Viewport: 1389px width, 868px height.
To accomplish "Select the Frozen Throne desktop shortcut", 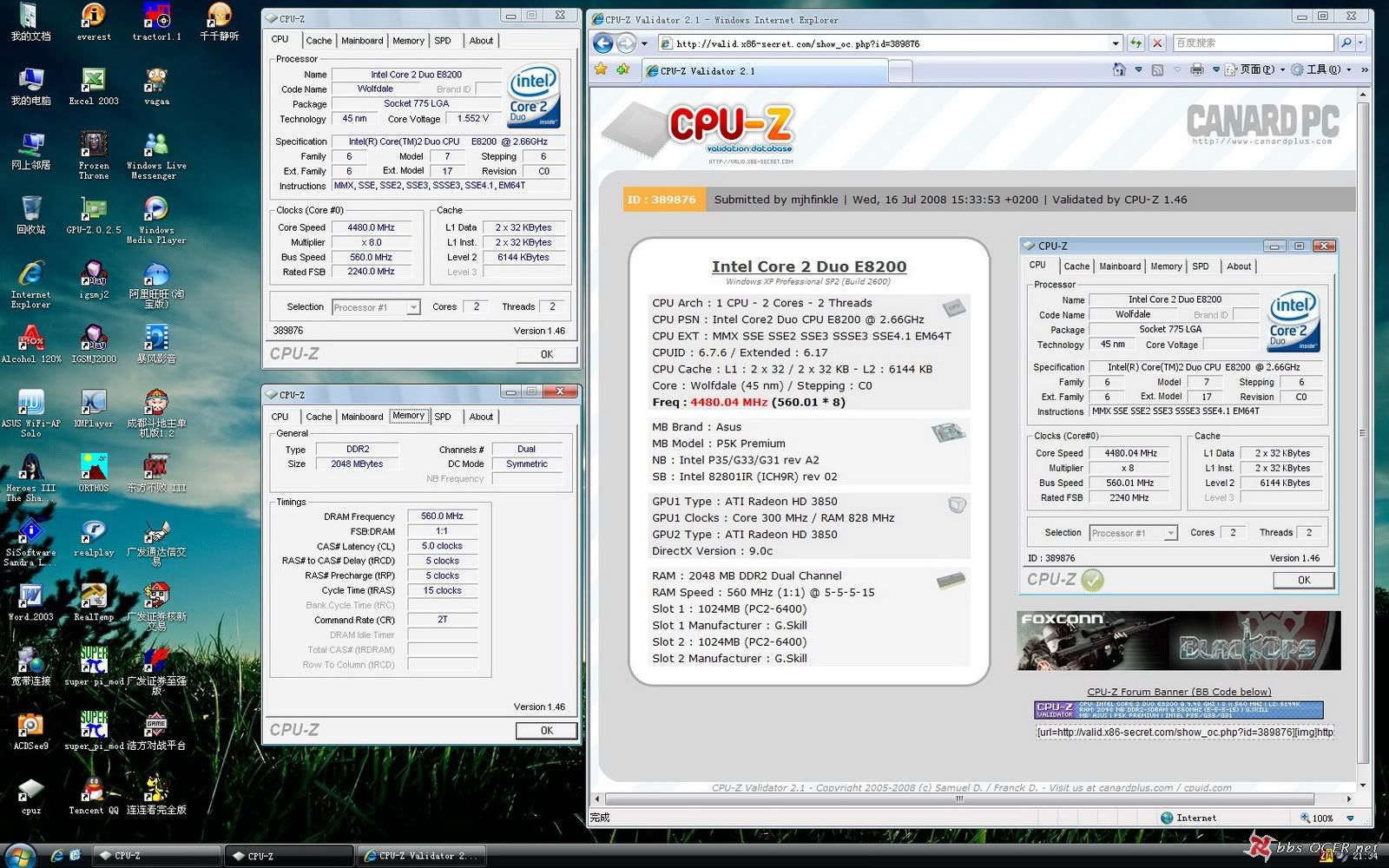I will click(x=94, y=155).
